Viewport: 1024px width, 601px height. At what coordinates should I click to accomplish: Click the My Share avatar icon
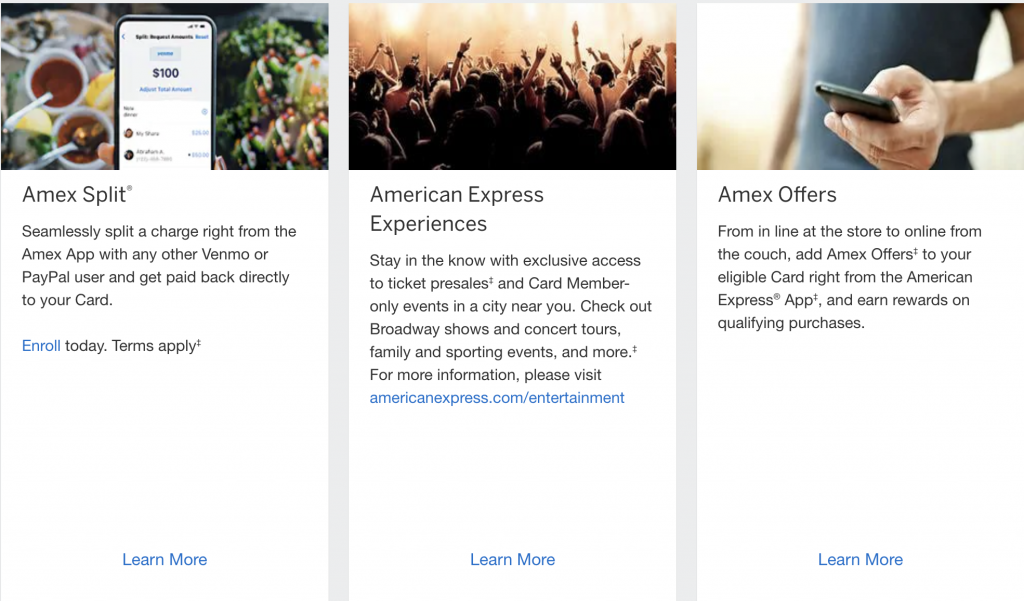[x=128, y=132]
